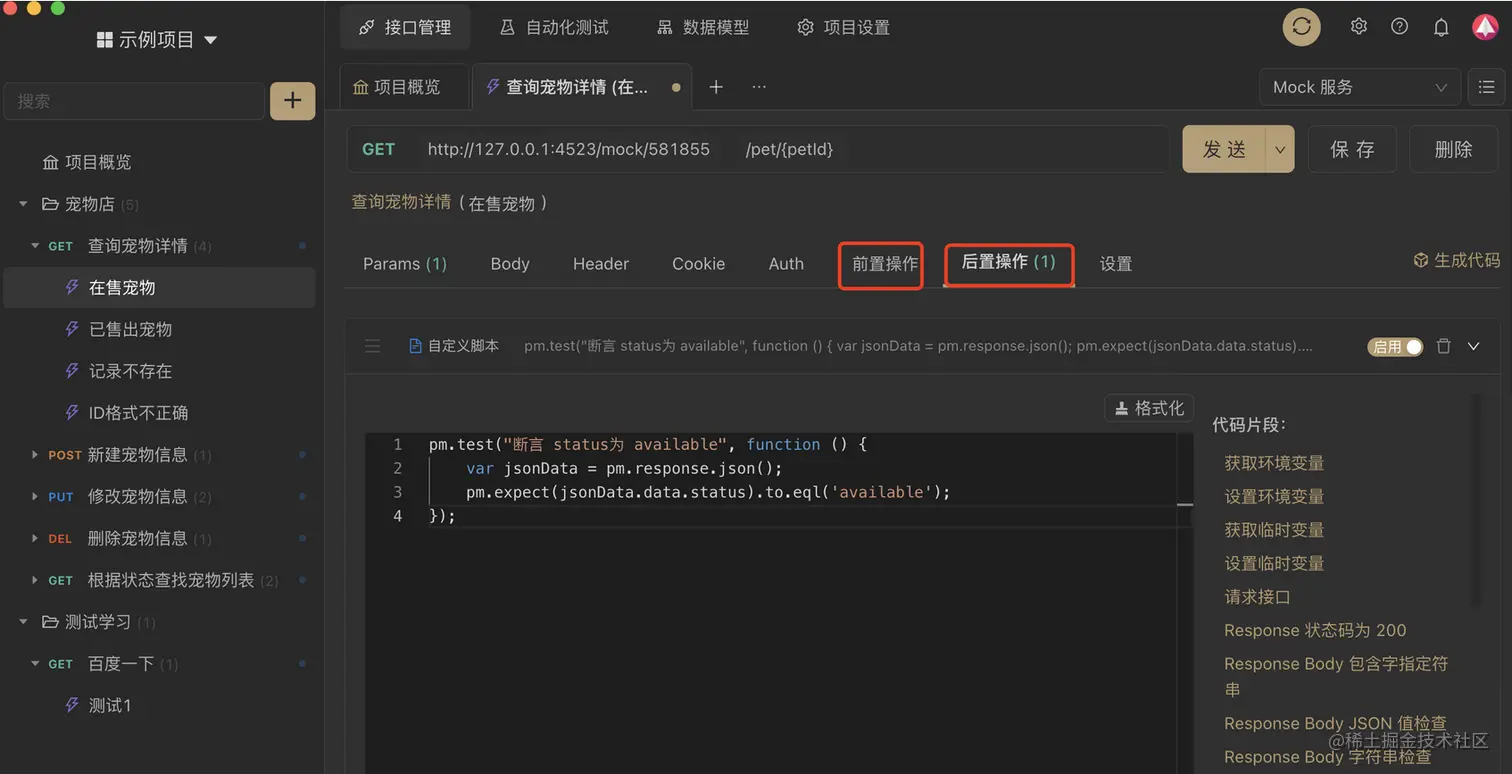Click the sidebar 搜索 input field
This screenshot has width=1512, height=774.
click(135, 101)
